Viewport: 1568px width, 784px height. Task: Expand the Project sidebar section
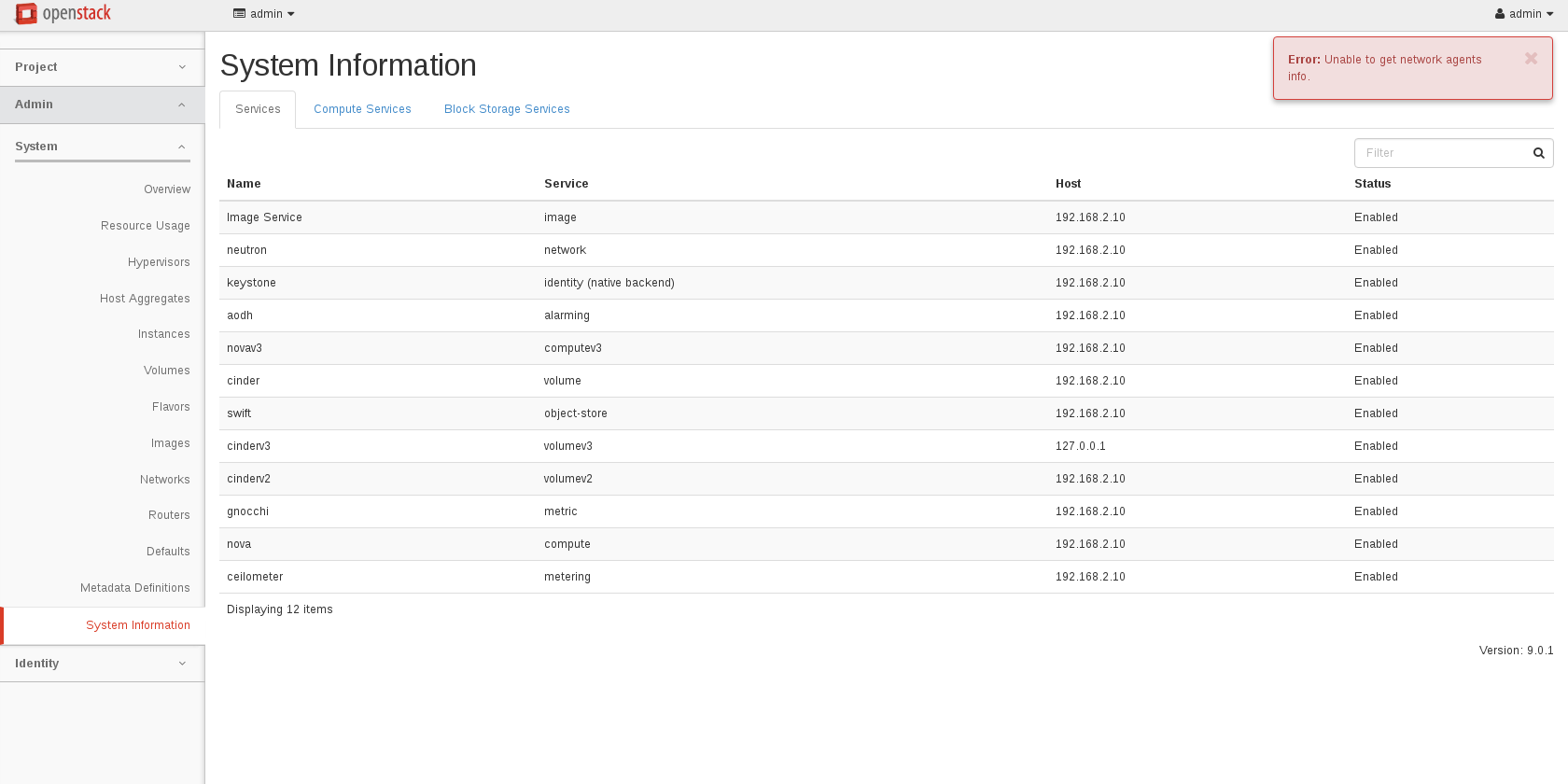[x=102, y=67]
